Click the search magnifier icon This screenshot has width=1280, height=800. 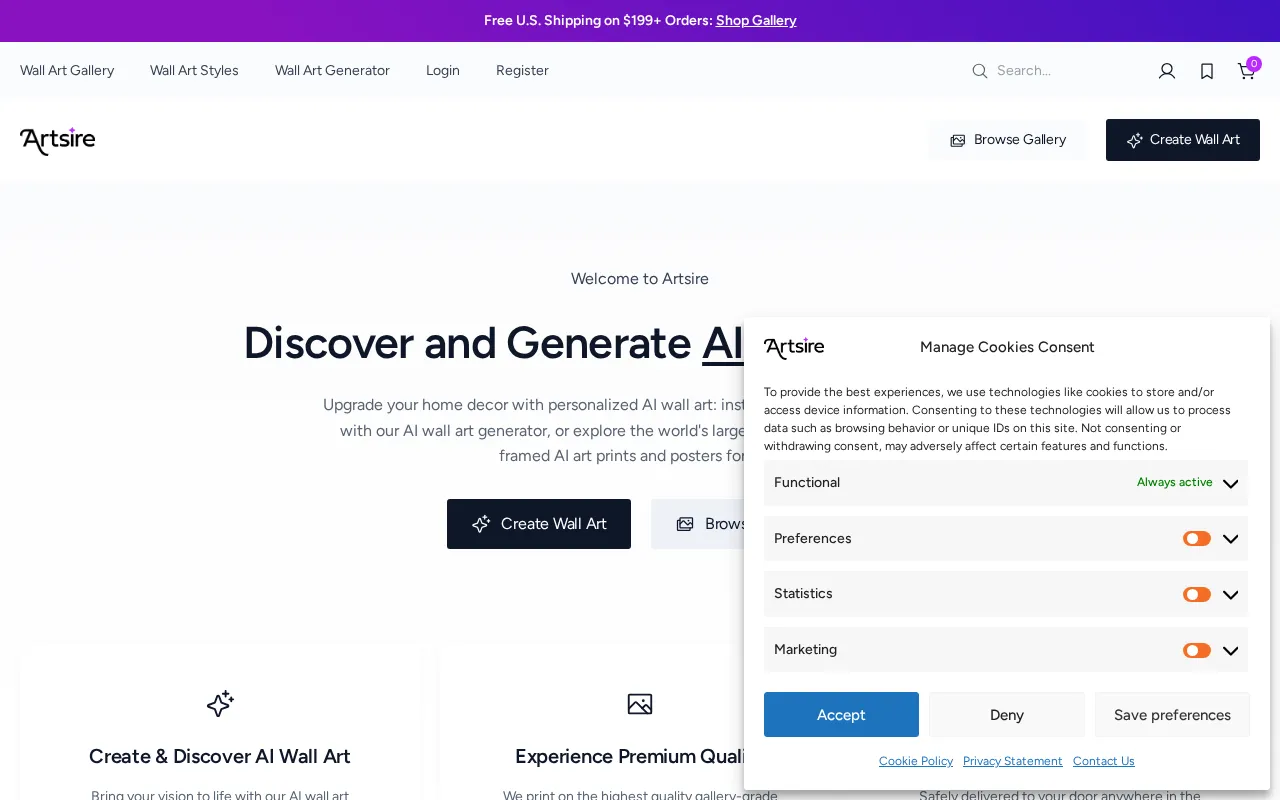pyautogui.click(x=979, y=71)
